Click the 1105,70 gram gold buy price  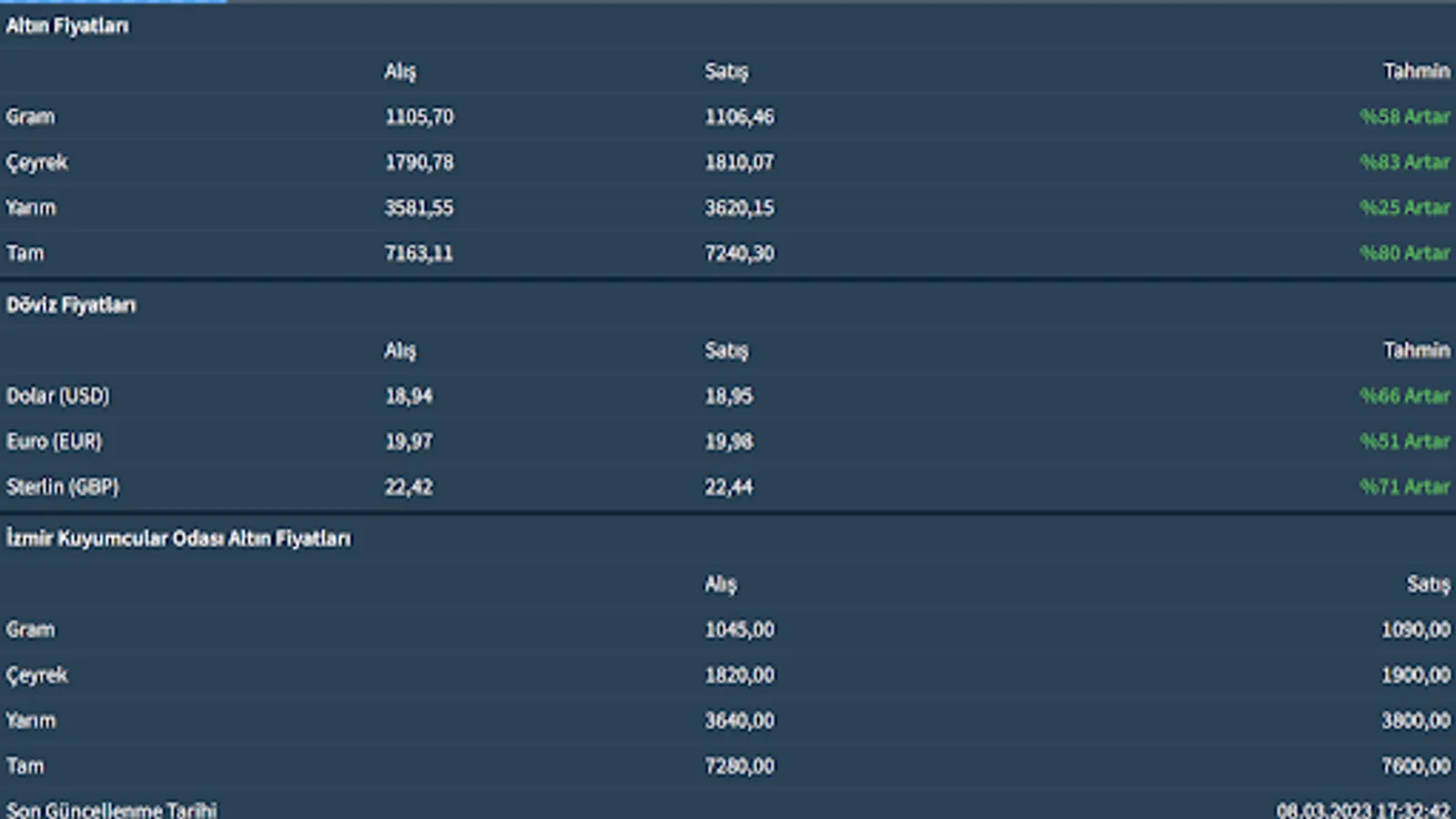click(x=419, y=116)
